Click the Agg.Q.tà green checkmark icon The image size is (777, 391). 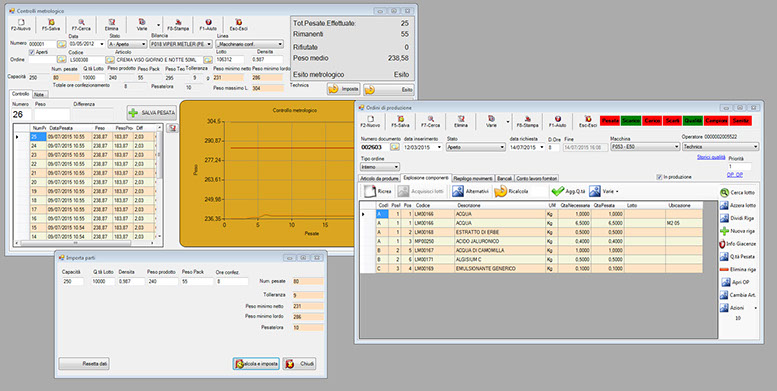pos(558,191)
